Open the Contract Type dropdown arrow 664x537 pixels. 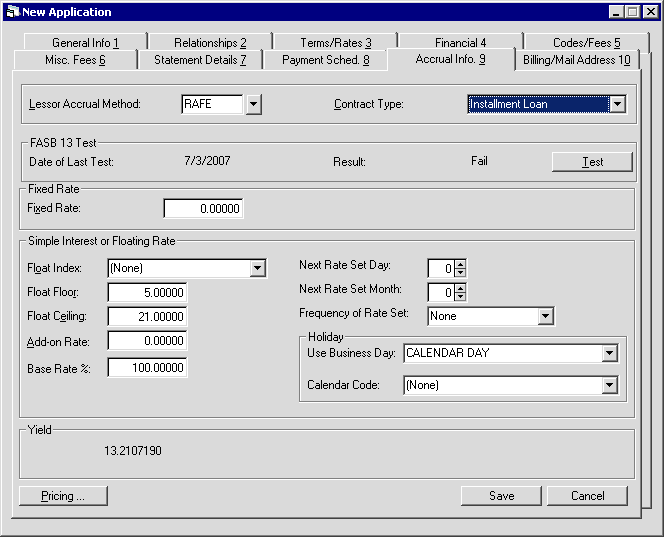point(617,104)
